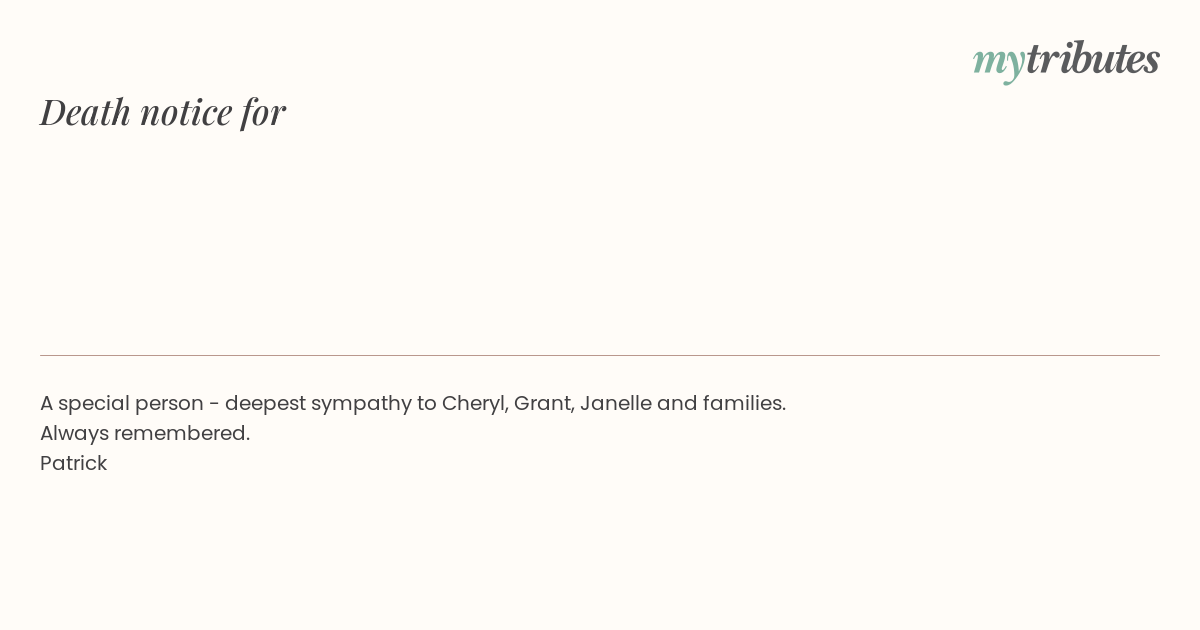Click the green "my" in the logo
Image resolution: width=1200 pixels, height=630 pixels.
pyautogui.click(x=999, y=64)
